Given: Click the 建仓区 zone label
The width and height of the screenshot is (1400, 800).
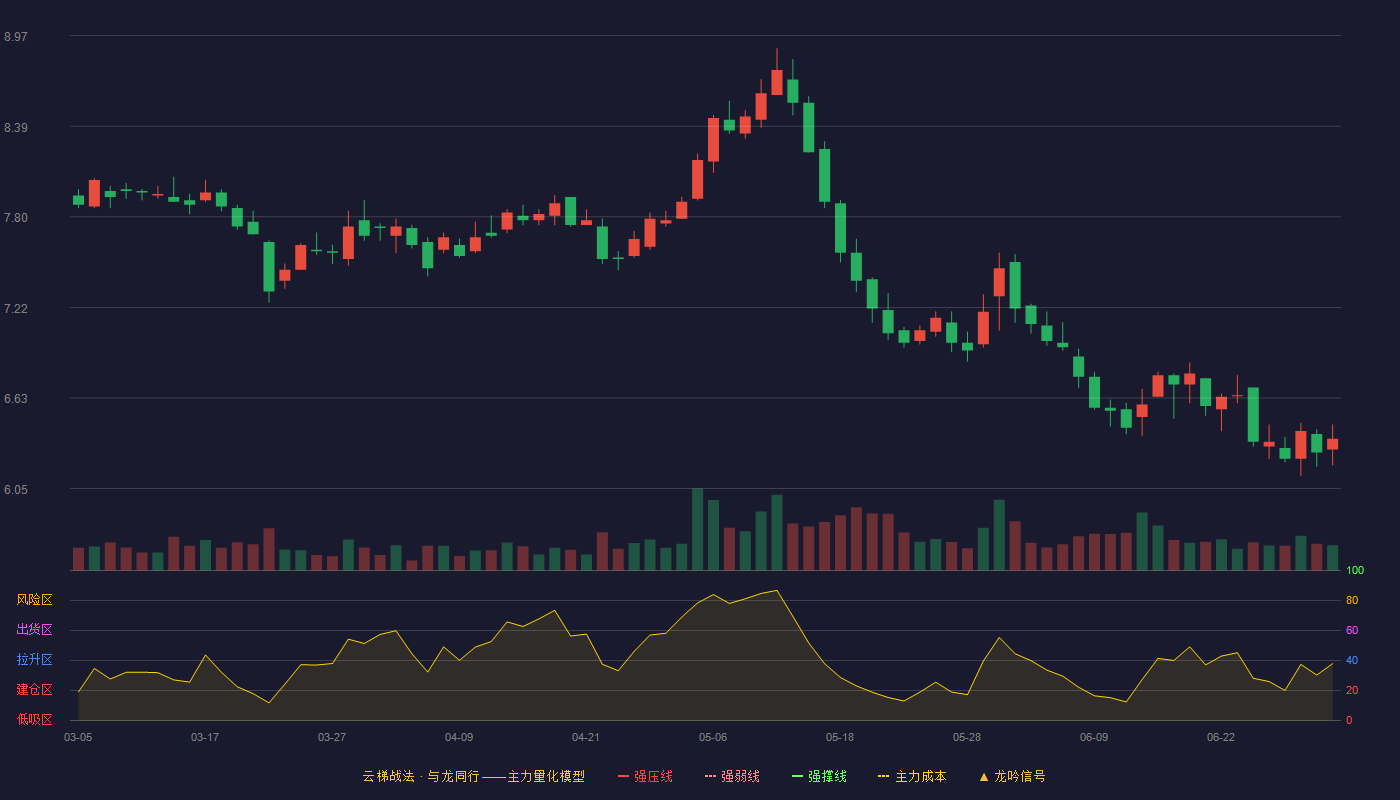Looking at the screenshot, I should point(34,690).
